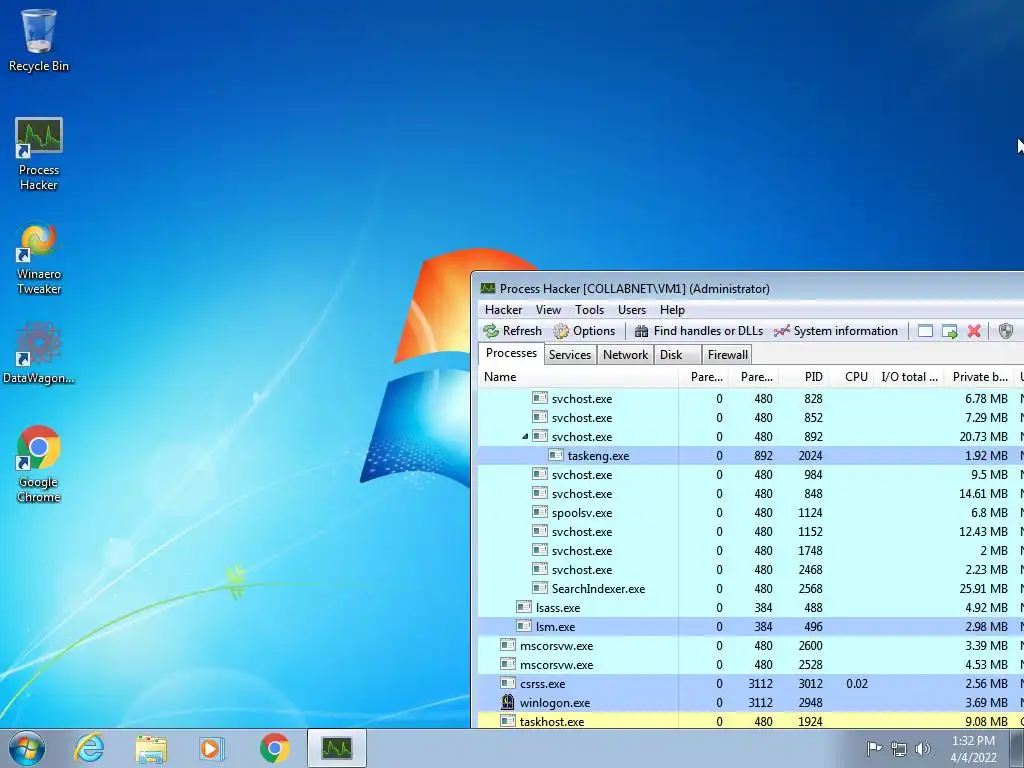Viewport: 1024px width, 768px height.
Task: Select the csrss.exe process row
Action: (x=751, y=684)
